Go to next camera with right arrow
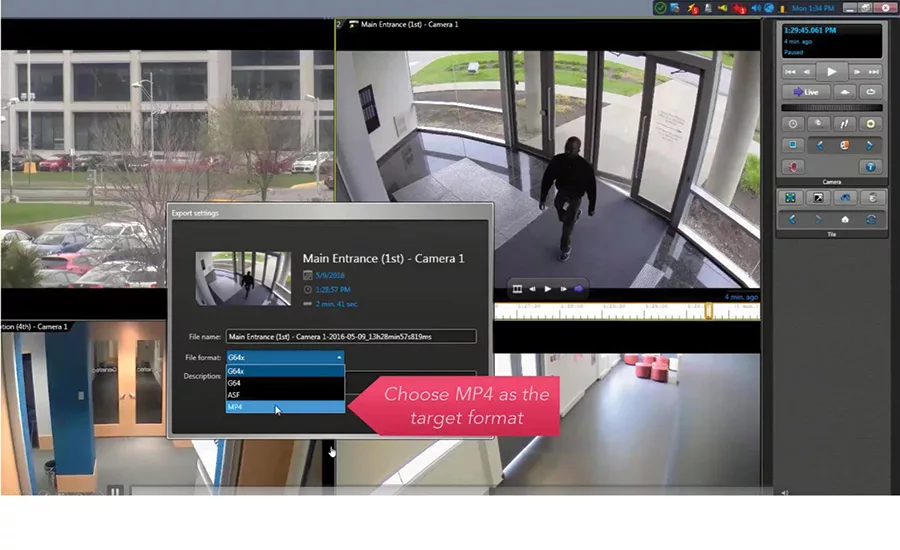The width and height of the screenshot is (900, 550). pyautogui.click(x=869, y=146)
